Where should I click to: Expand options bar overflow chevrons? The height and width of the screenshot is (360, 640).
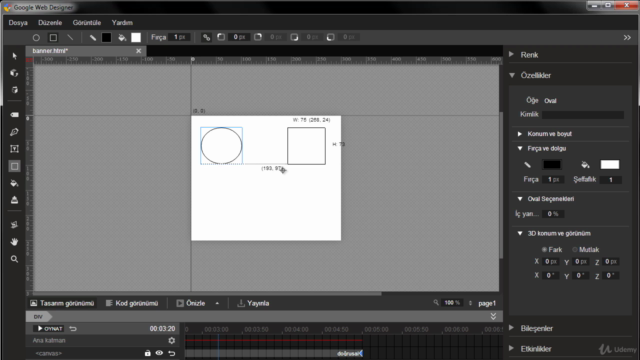tap(627, 38)
